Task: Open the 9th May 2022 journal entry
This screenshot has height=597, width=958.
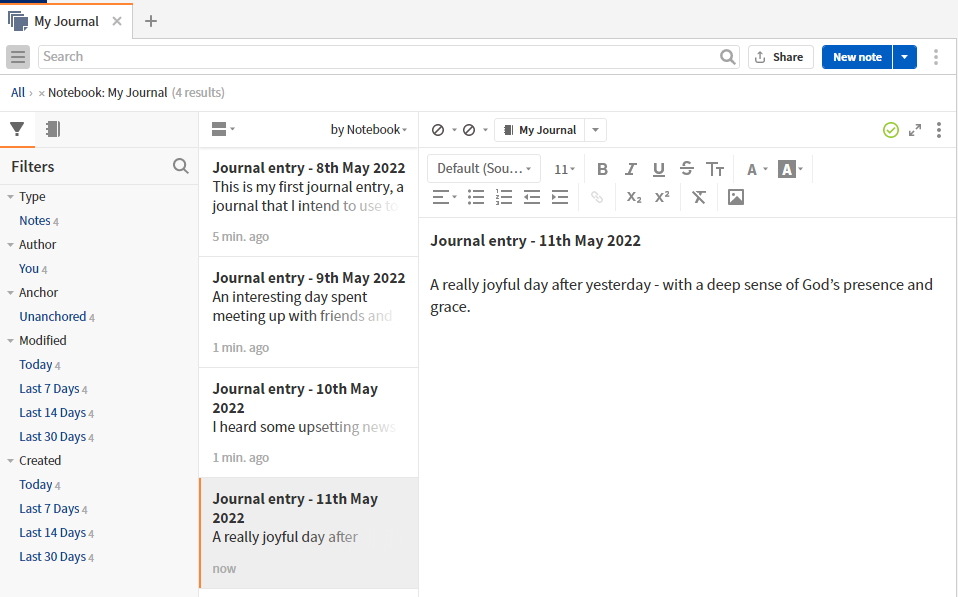Action: coord(309,312)
